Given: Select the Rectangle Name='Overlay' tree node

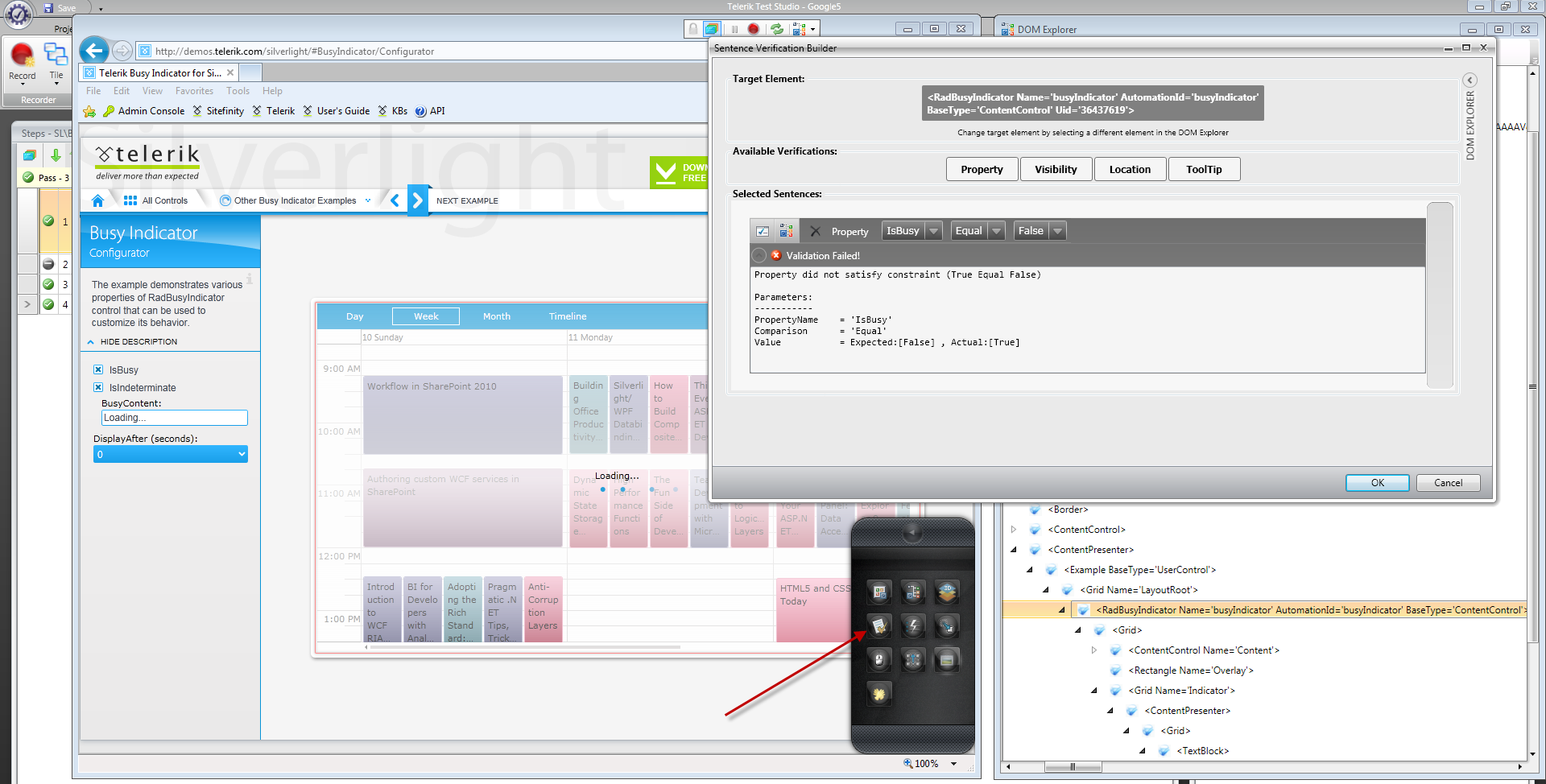Looking at the screenshot, I should 1191,671.
